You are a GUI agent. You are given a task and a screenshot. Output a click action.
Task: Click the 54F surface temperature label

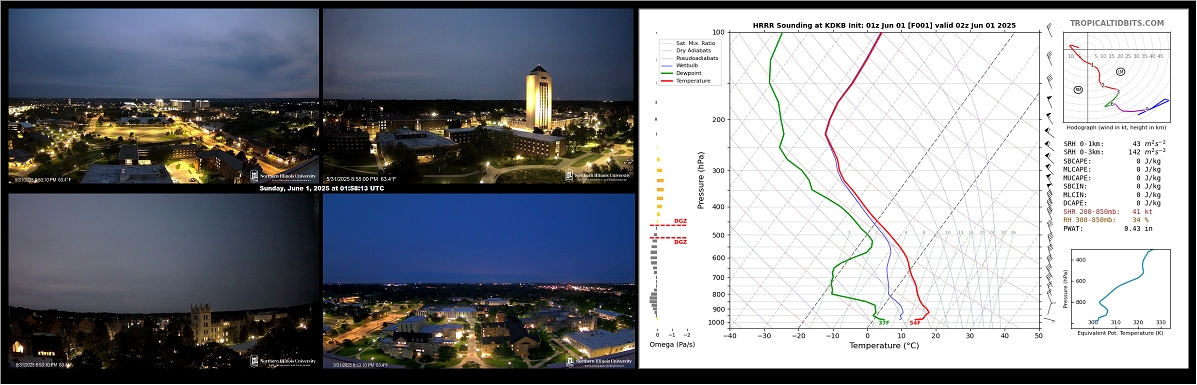coord(915,322)
